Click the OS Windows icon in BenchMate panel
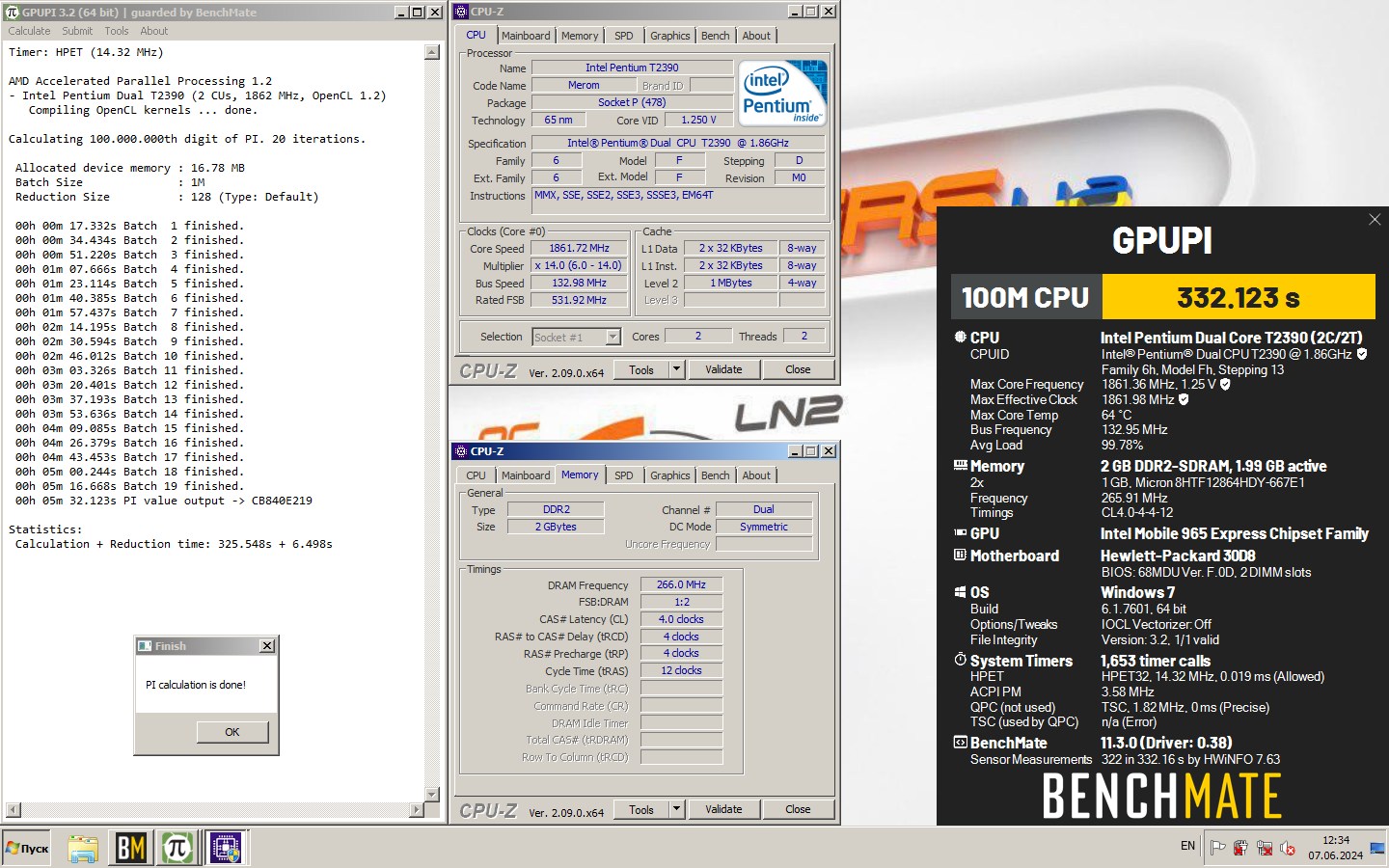 coord(960,592)
